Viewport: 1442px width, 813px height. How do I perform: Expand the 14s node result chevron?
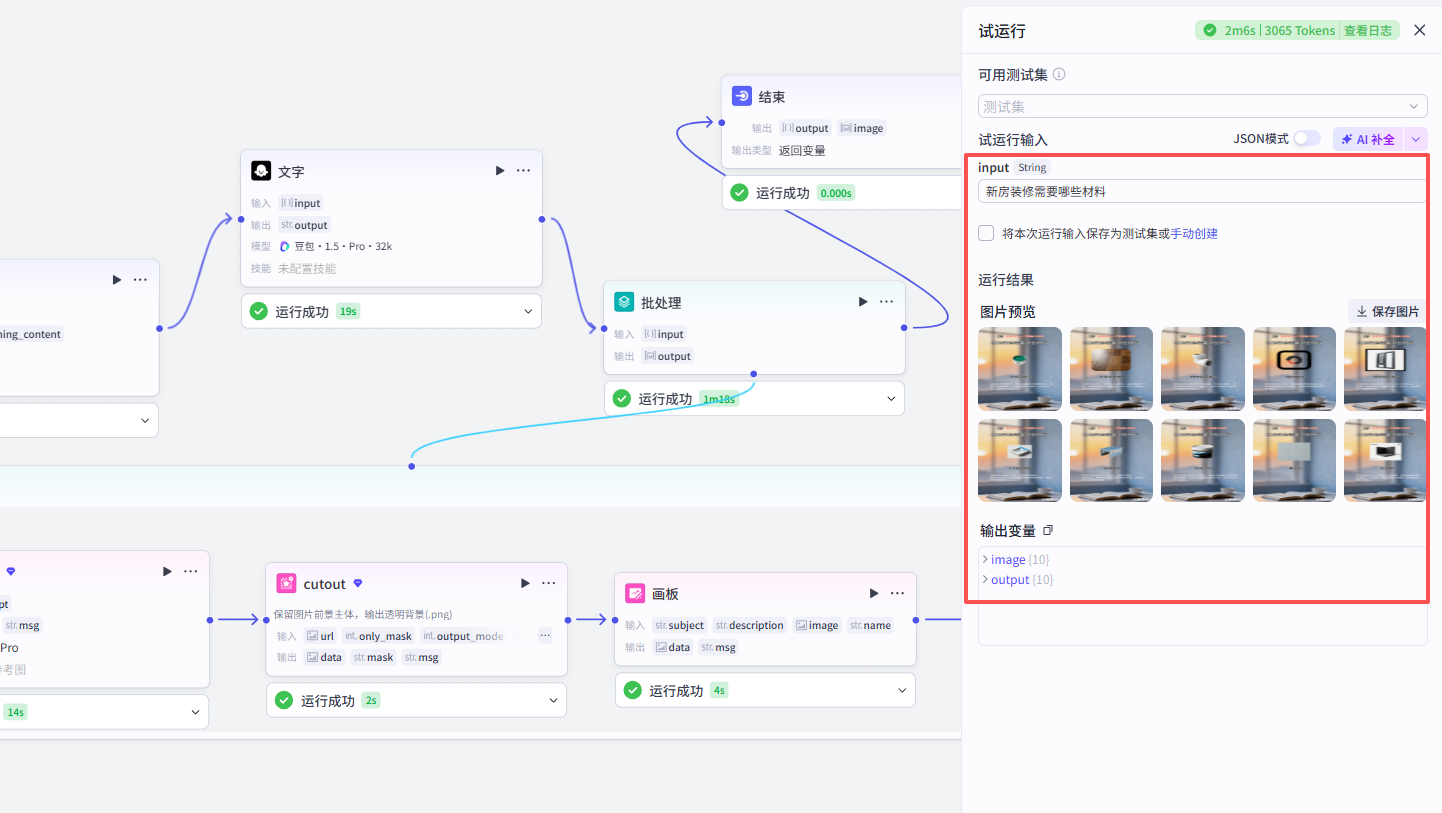195,712
